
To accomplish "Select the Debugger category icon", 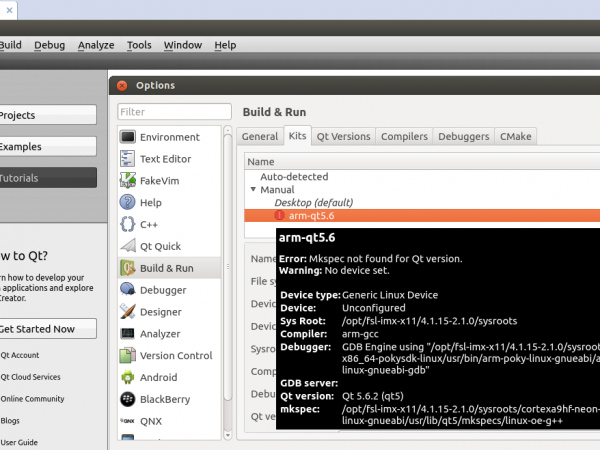I will [x=128, y=290].
